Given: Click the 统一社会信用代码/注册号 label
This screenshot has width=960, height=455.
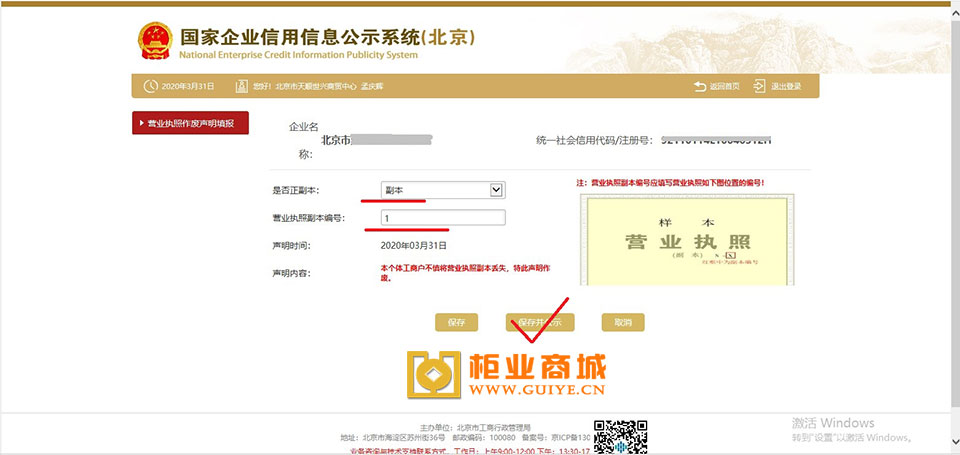Looking at the screenshot, I should 593,141.
